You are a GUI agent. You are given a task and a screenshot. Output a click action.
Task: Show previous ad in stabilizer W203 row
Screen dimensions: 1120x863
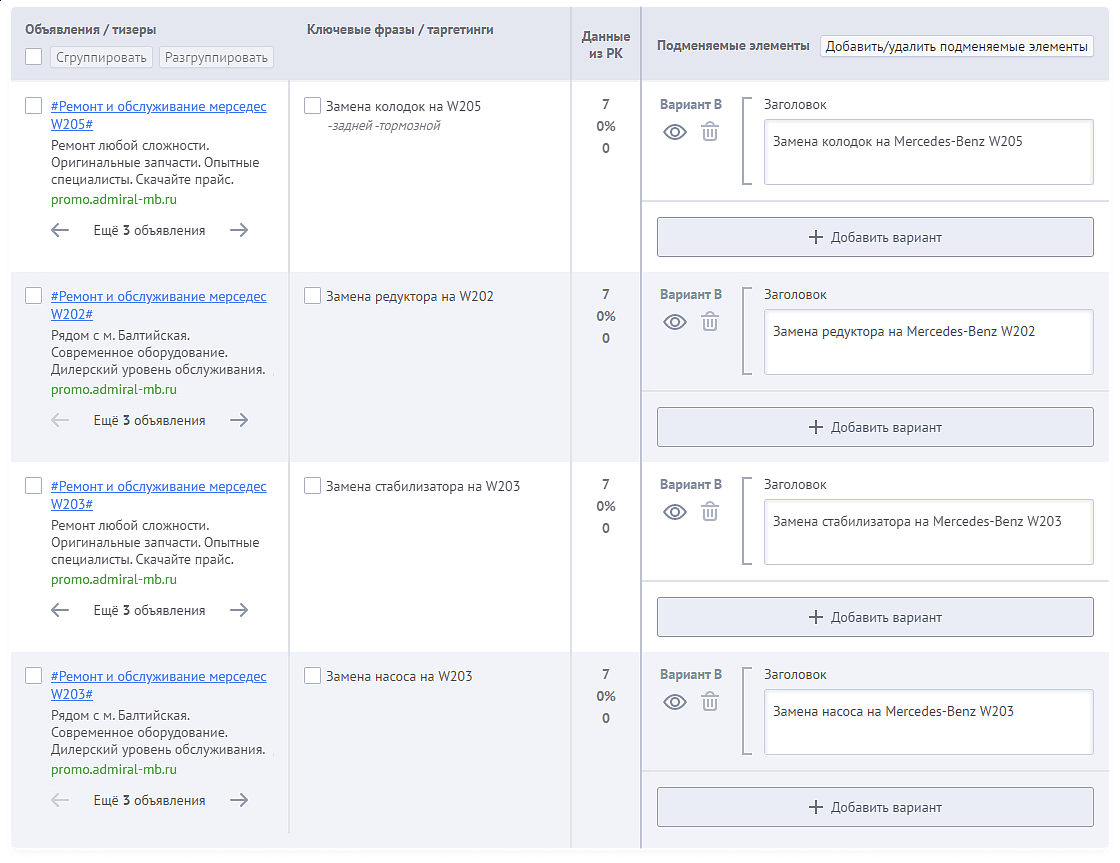[60, 610]
